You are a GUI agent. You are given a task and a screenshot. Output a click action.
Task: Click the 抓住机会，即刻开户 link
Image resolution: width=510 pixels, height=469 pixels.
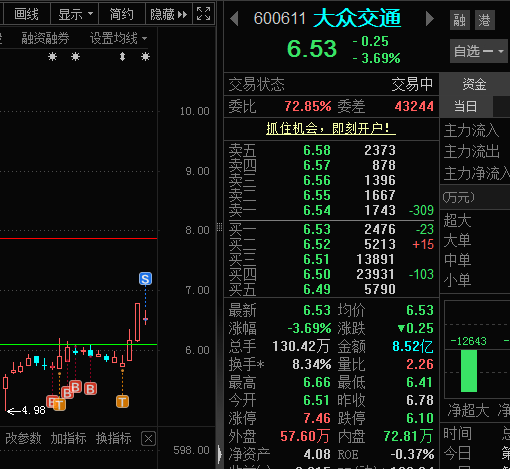point(331,128)
